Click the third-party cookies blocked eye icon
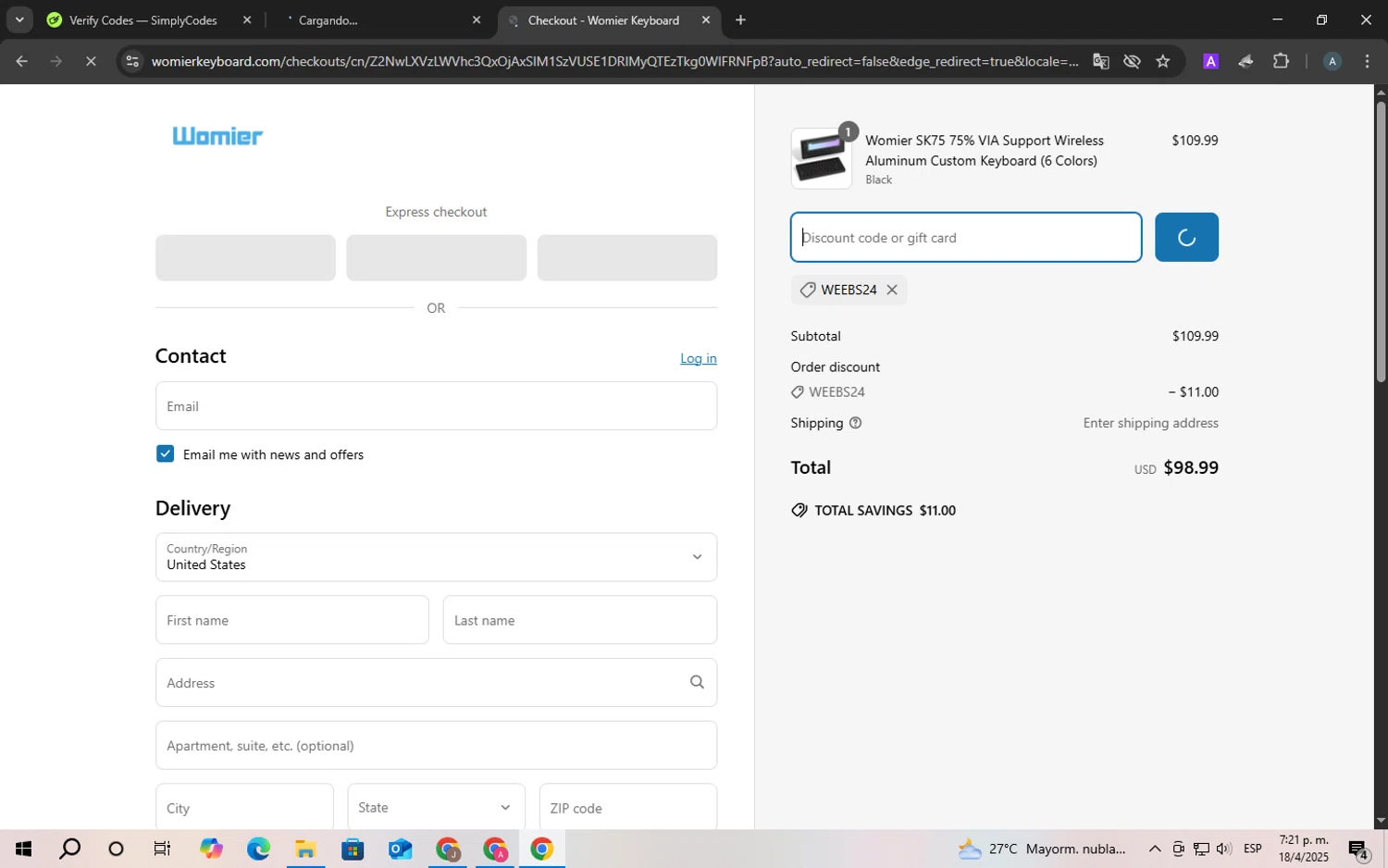 [x=1132, y=61]
